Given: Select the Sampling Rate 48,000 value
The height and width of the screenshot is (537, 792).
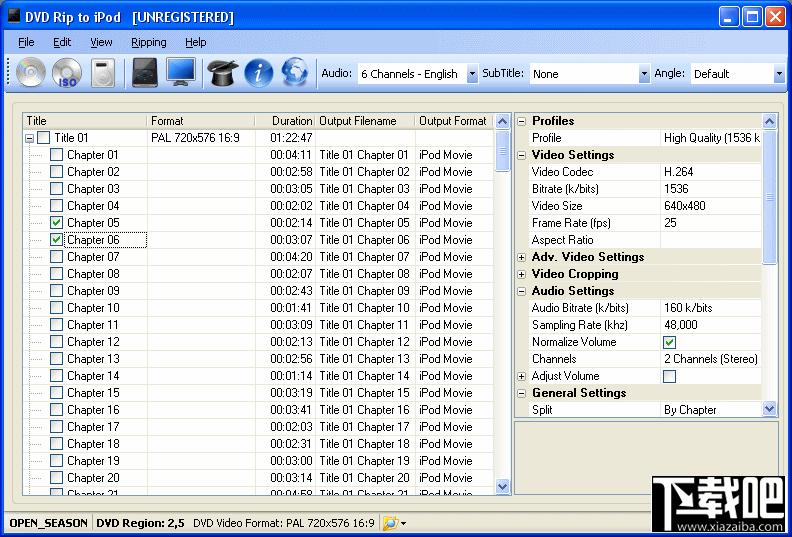Looking at the screenshot, I should 711,325.
